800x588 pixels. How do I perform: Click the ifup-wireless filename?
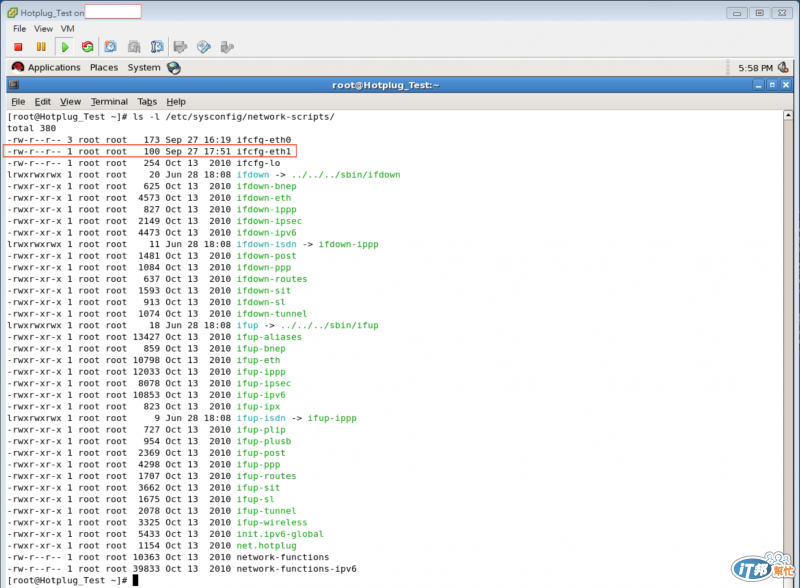pos(272,523)
